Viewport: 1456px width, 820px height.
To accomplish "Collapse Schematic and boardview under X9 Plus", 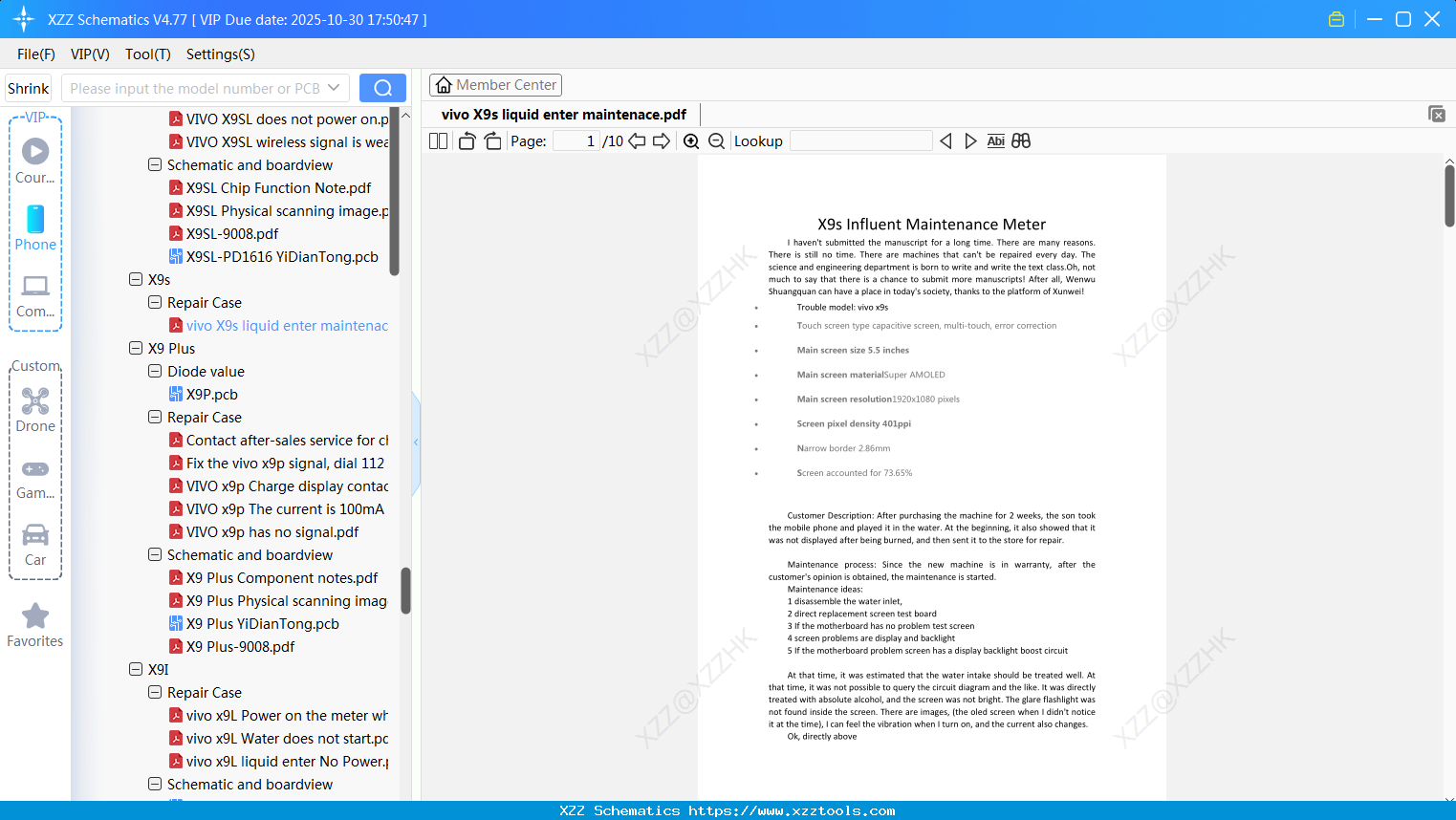I will pos(155,555).
